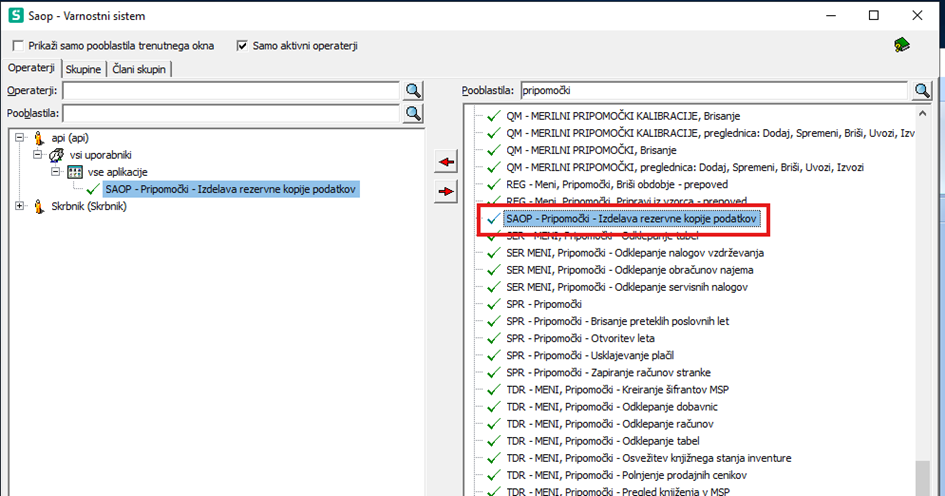Viewport: 945px width, 496px height.
Task: Click the search icon beside Operaterji field
Action: tap(413, 90)
